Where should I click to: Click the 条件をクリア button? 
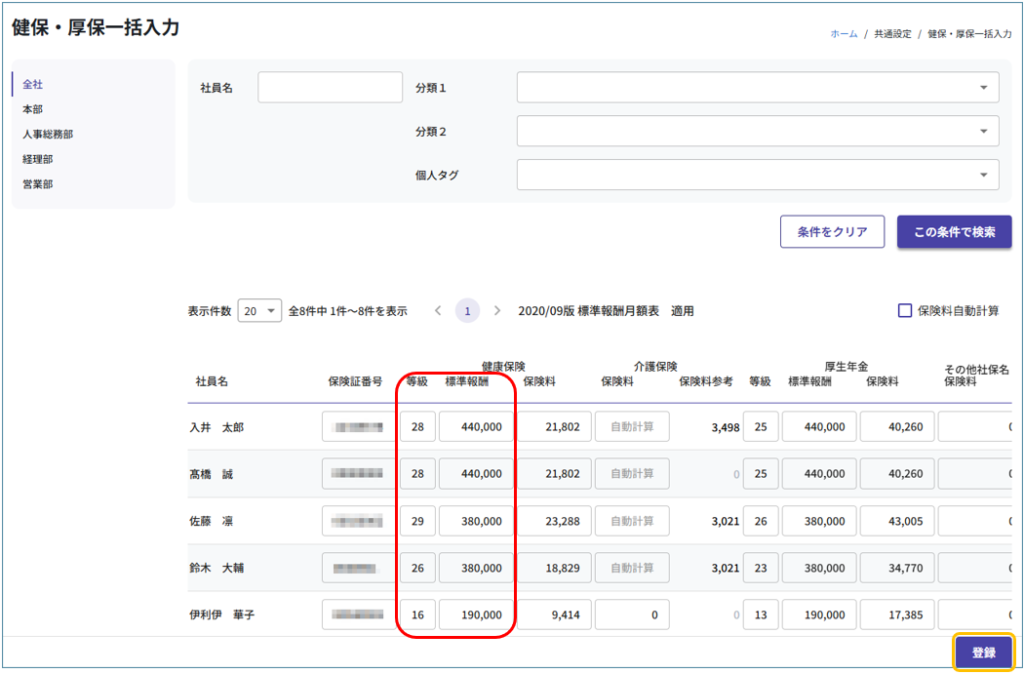coord(832,232)
